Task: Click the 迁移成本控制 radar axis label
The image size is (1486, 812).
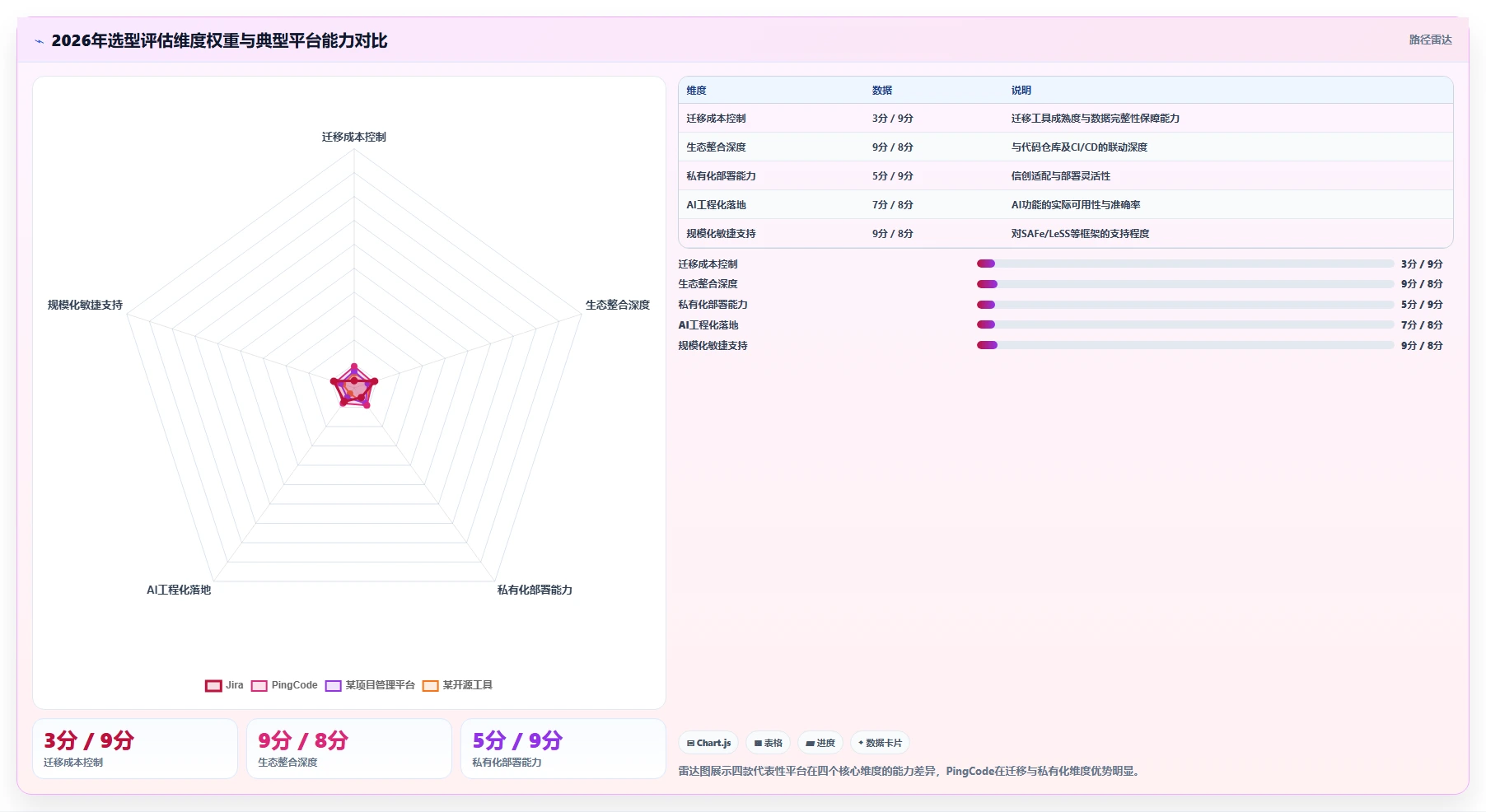Action: (354, 137)
